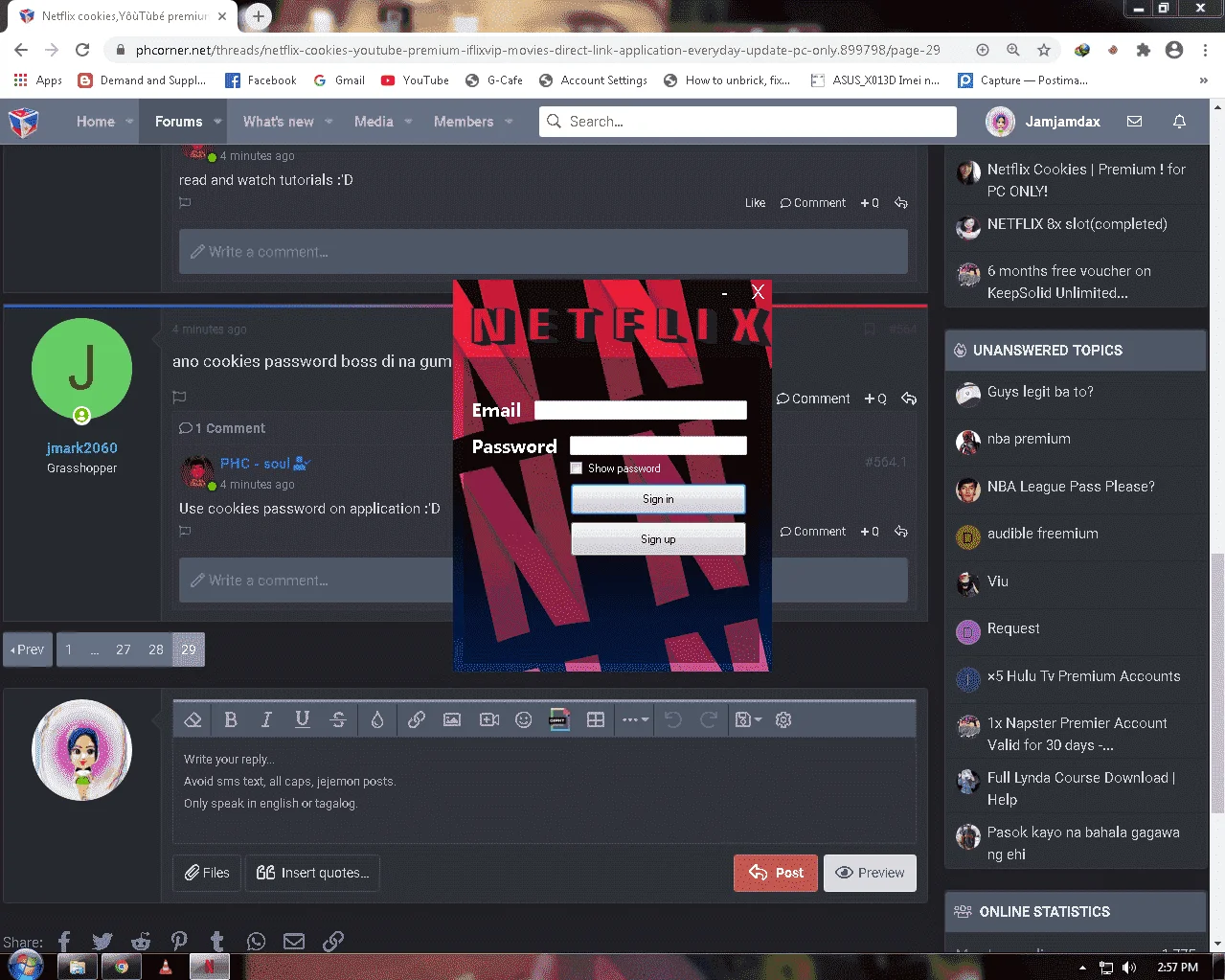Open the Forums nav tab
This screenshot has width=1225, height=980.
pos(179,122)
